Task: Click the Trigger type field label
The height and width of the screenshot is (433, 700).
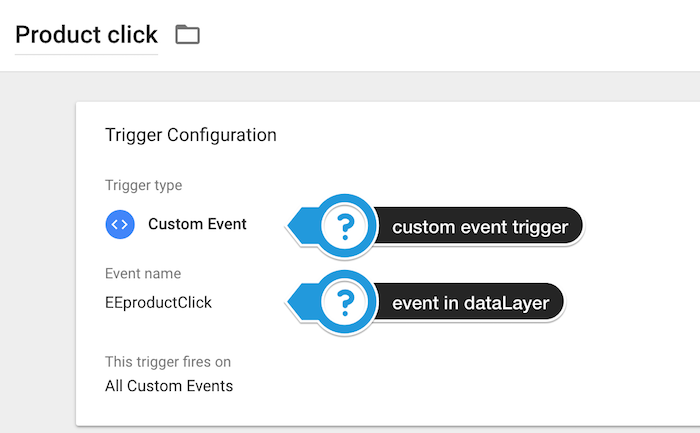Action: 143,185
